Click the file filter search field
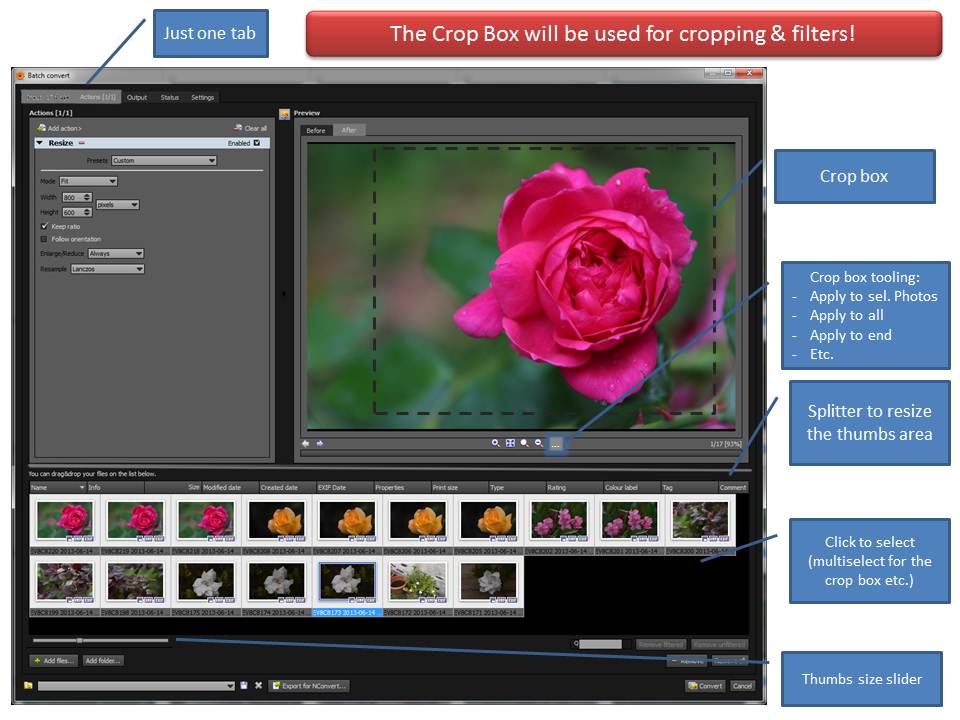The height and width of the screenshot is (720, 960). (x=601, y=644)
